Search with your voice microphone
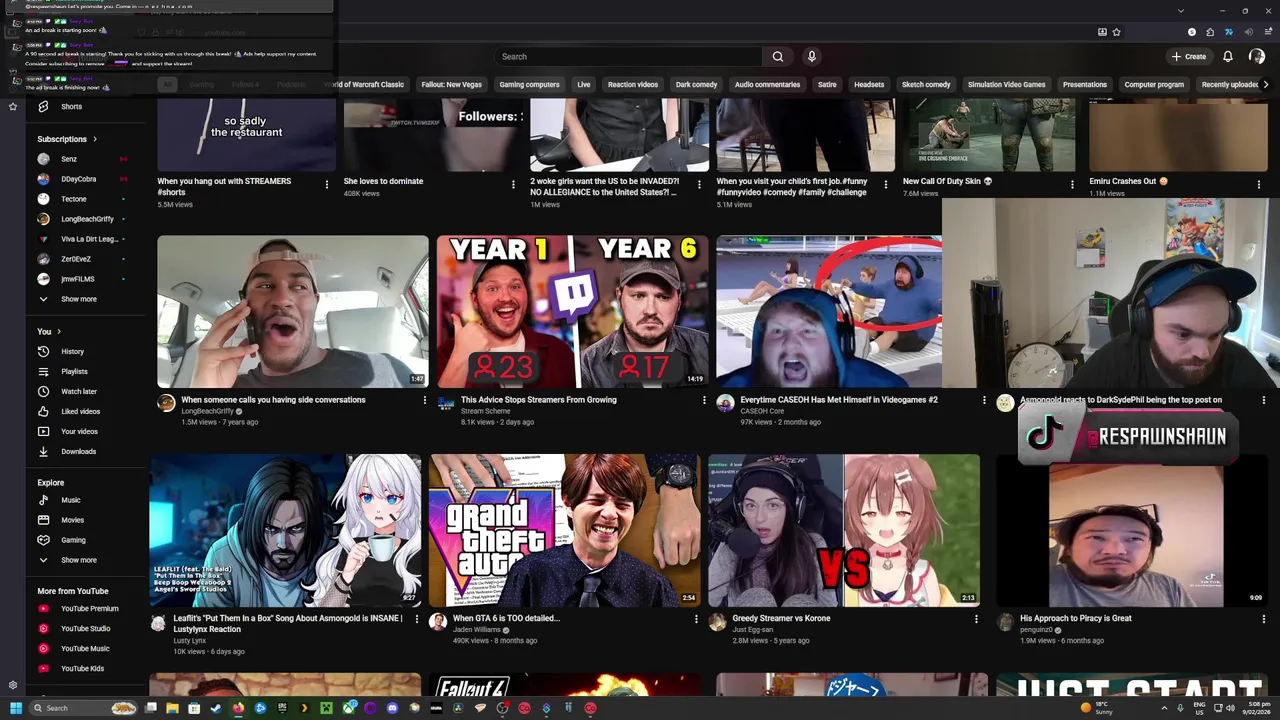Image resolution: width=1280 pixels, height=720 pixels. click(x=812, y=57)
